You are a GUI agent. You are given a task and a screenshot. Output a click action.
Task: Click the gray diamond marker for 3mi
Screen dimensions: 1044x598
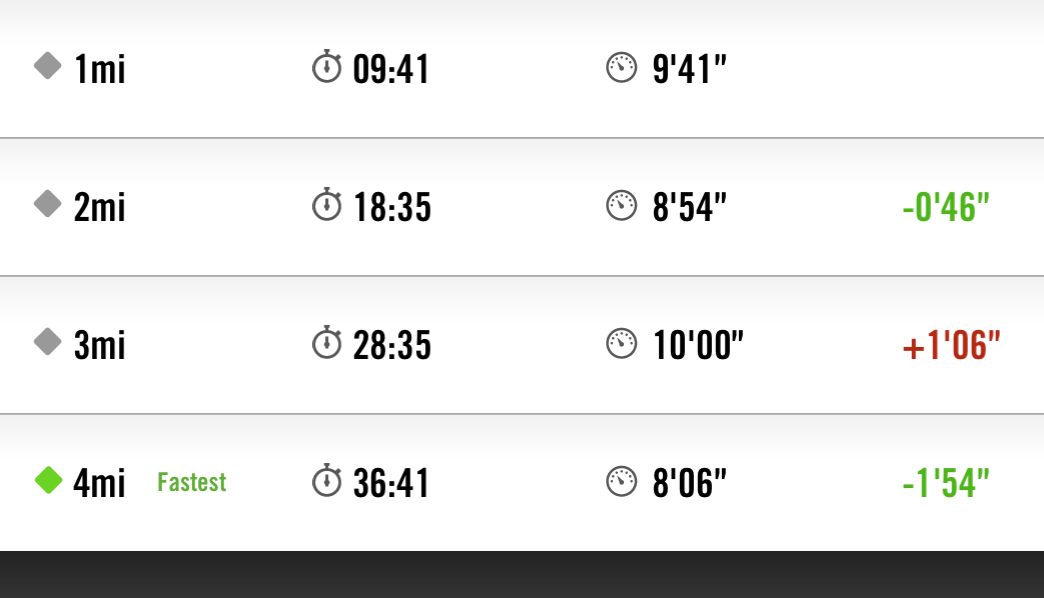tap(48, 342)
